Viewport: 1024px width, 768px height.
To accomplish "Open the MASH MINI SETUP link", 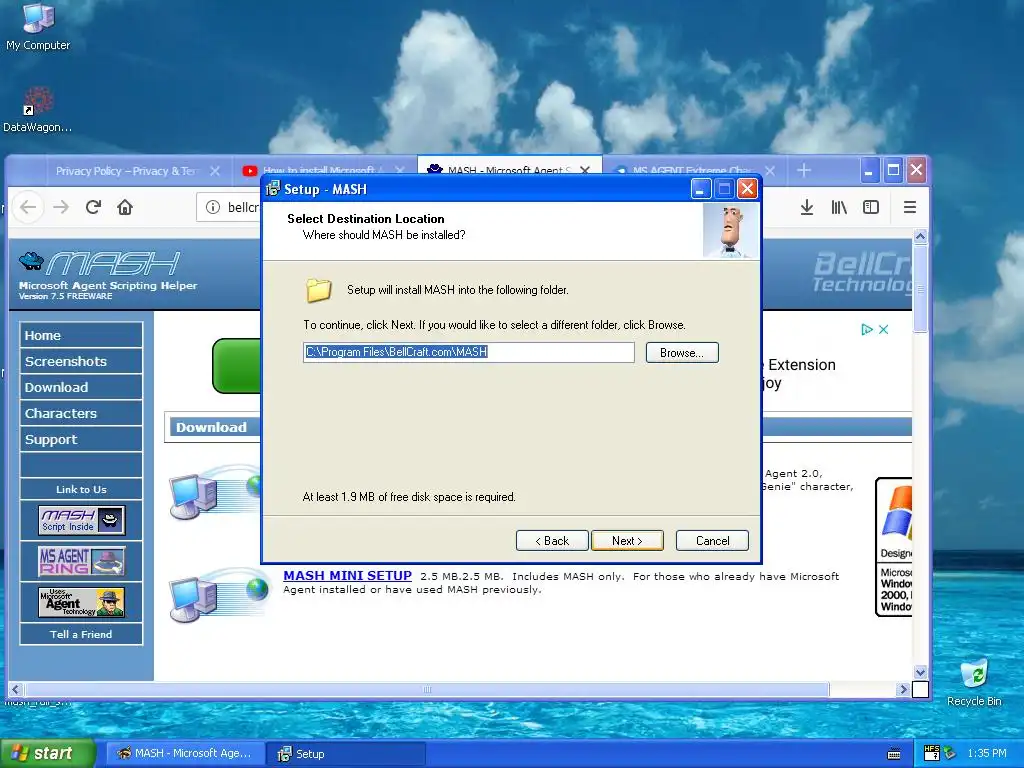I will click(x=347, y=576).
